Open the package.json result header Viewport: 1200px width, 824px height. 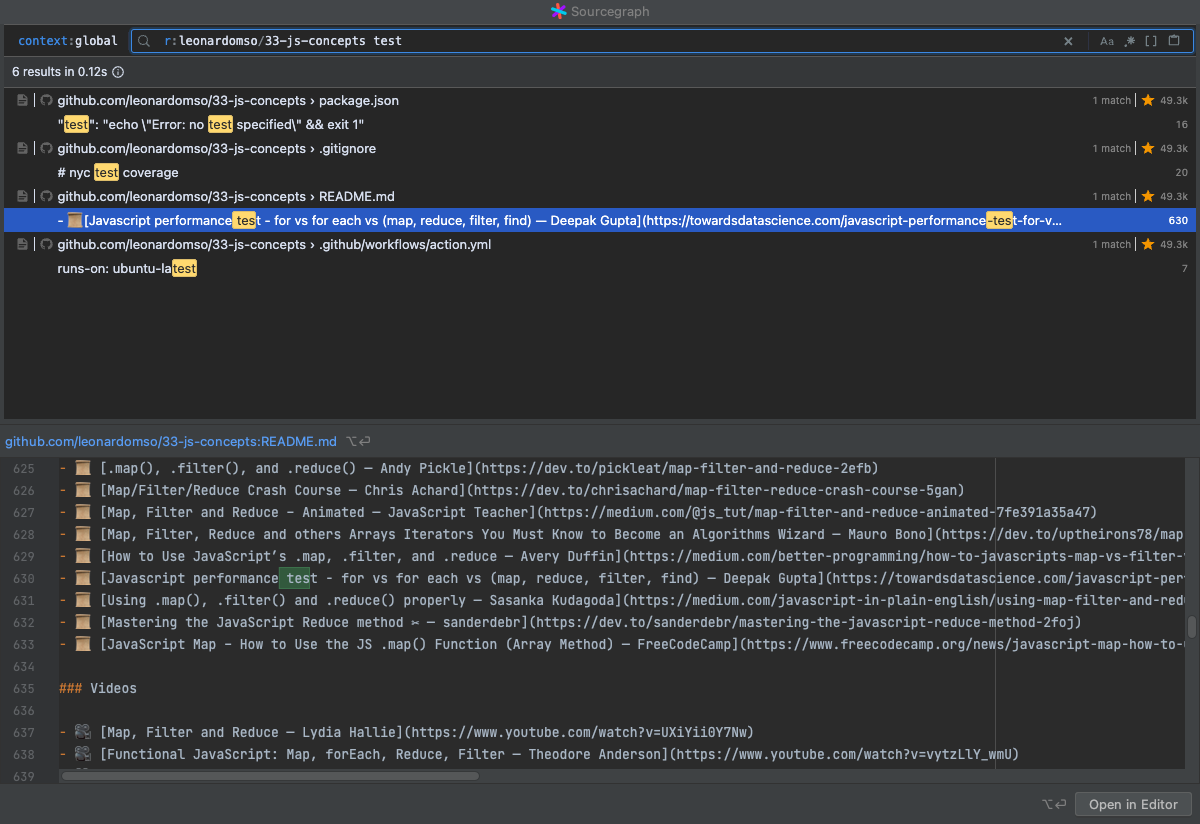click(x=600, y=100)
